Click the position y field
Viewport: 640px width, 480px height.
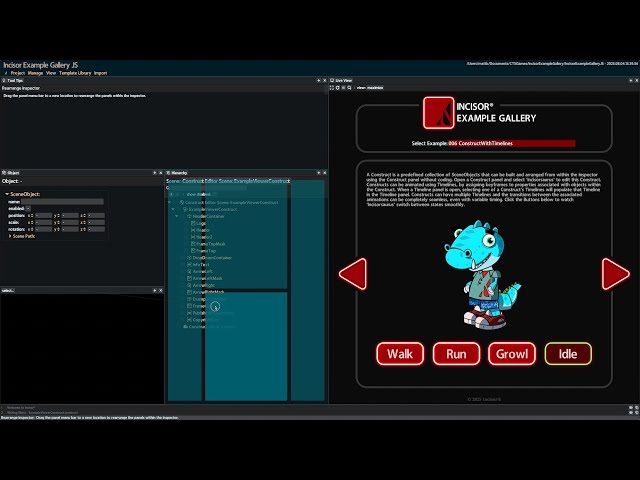pyautogui.click(x=70, y=216)
